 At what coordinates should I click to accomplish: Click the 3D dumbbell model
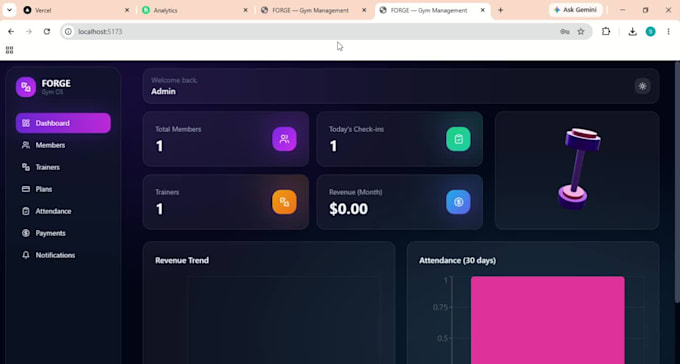tap(579, 168)
